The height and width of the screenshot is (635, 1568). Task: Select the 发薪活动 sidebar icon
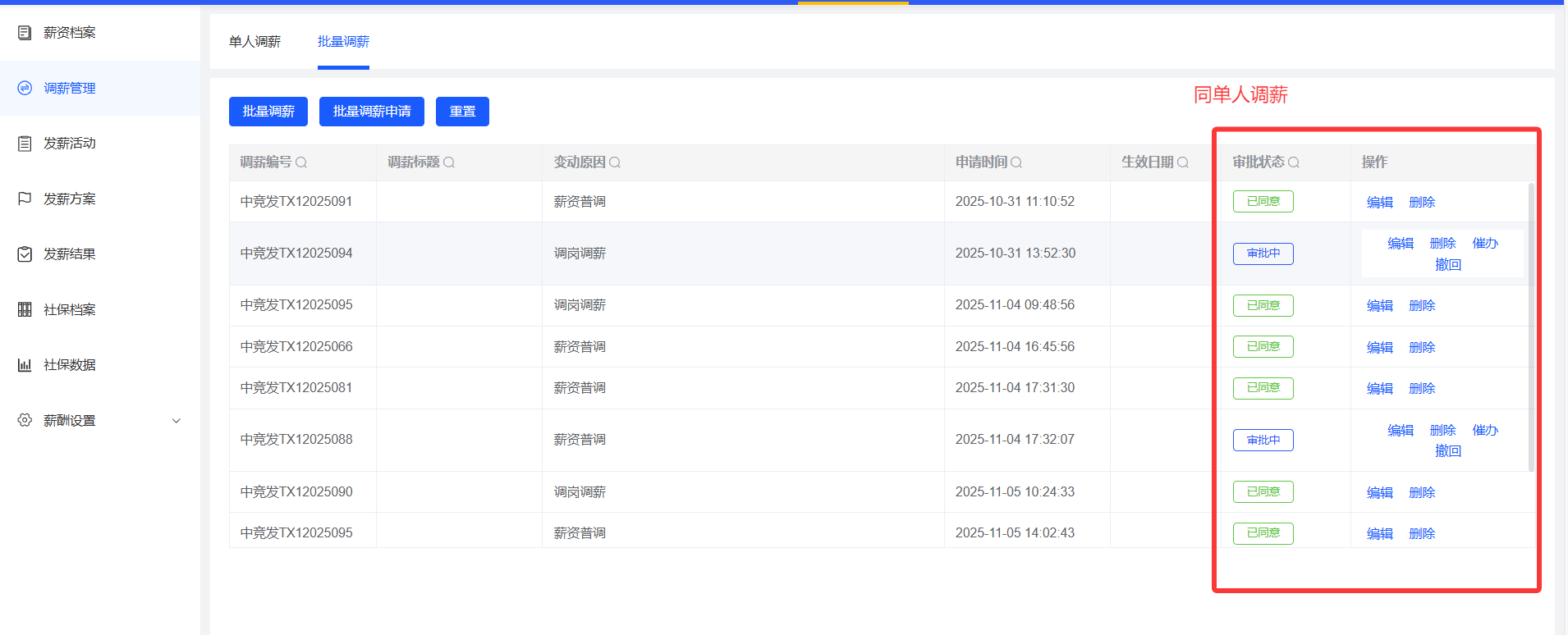pos(25,144)
